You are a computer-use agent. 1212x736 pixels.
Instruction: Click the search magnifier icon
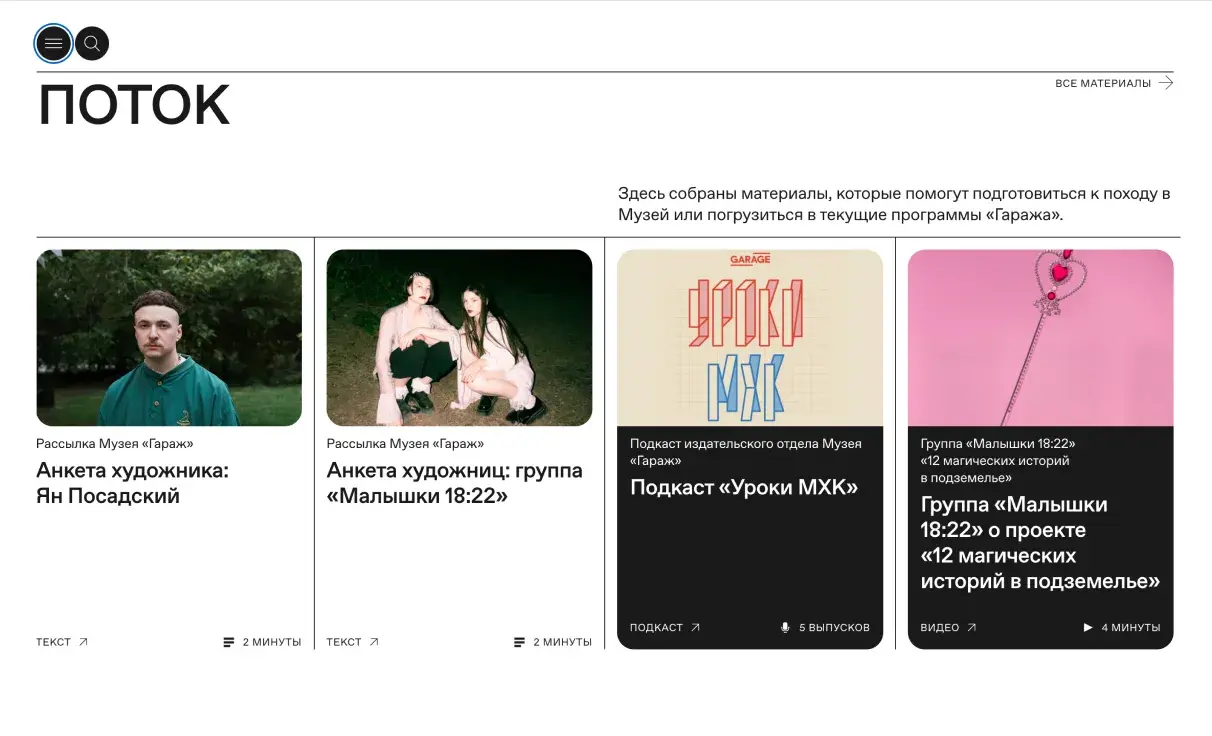point(92,44)
